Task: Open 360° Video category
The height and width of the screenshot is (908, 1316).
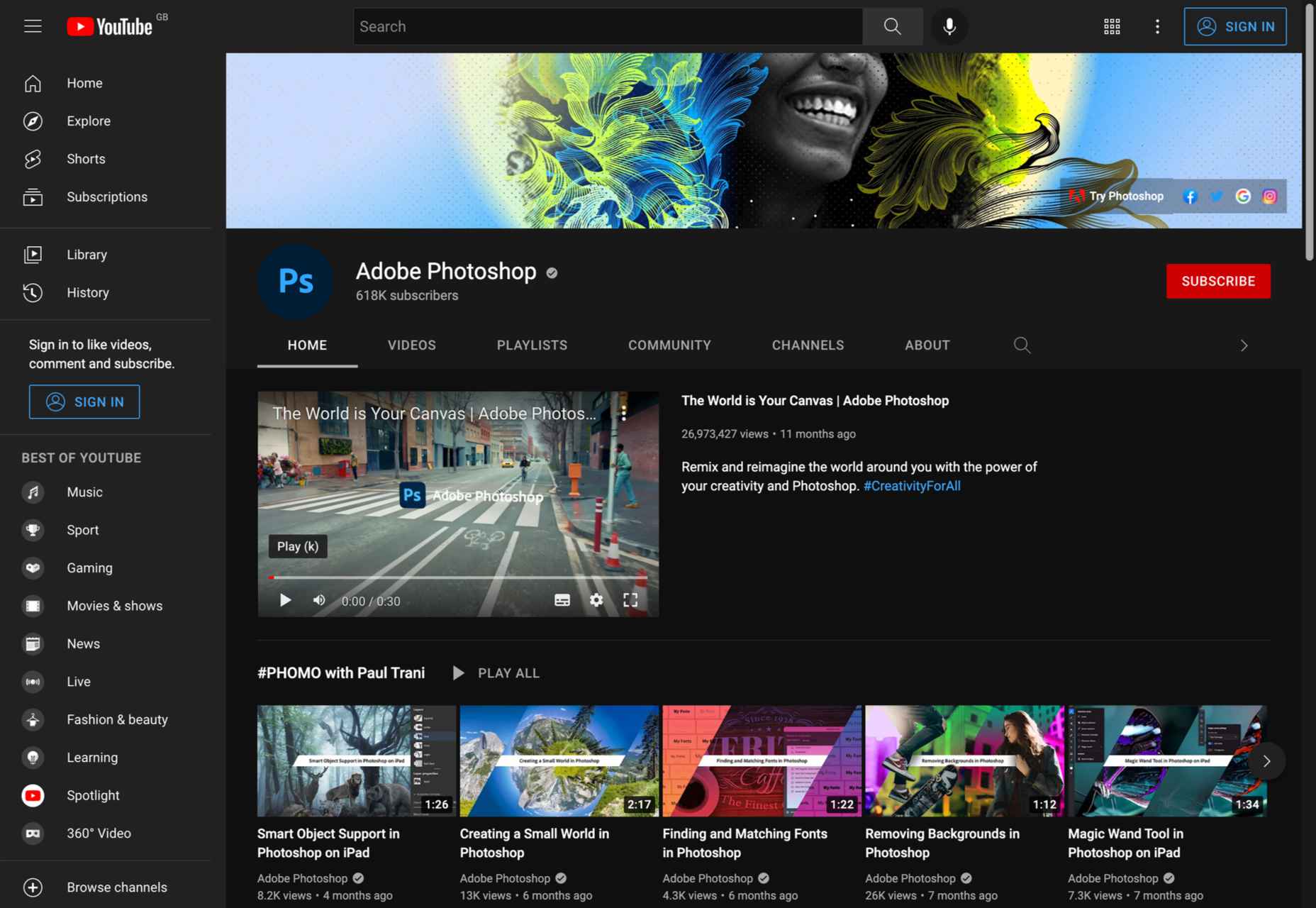Action: [106, 834]
